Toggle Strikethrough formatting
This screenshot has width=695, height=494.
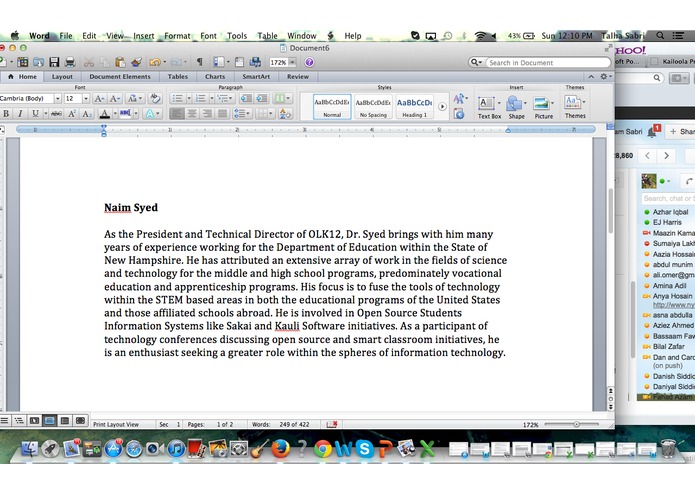click(56, 114)
